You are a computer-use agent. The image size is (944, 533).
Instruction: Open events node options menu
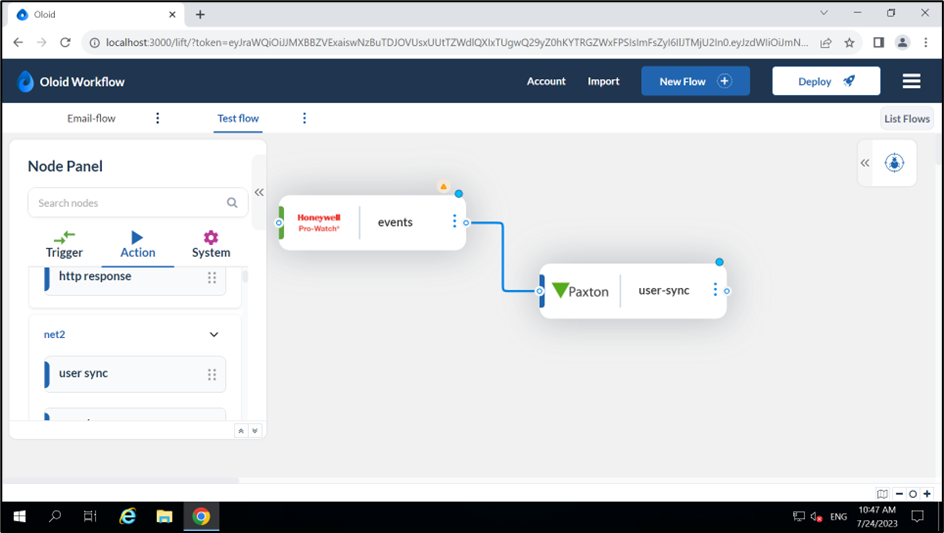coord(455,222)
